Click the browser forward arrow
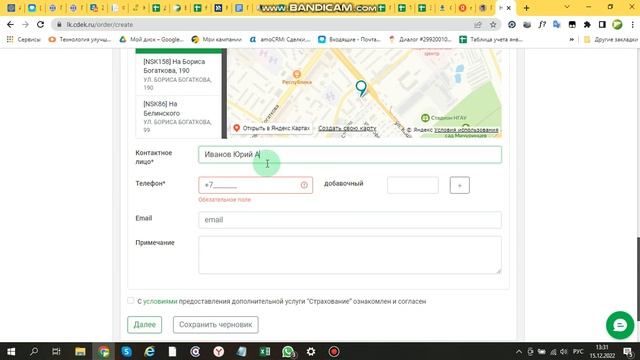This screenshot has height=360, width=640. click(25, 24)
